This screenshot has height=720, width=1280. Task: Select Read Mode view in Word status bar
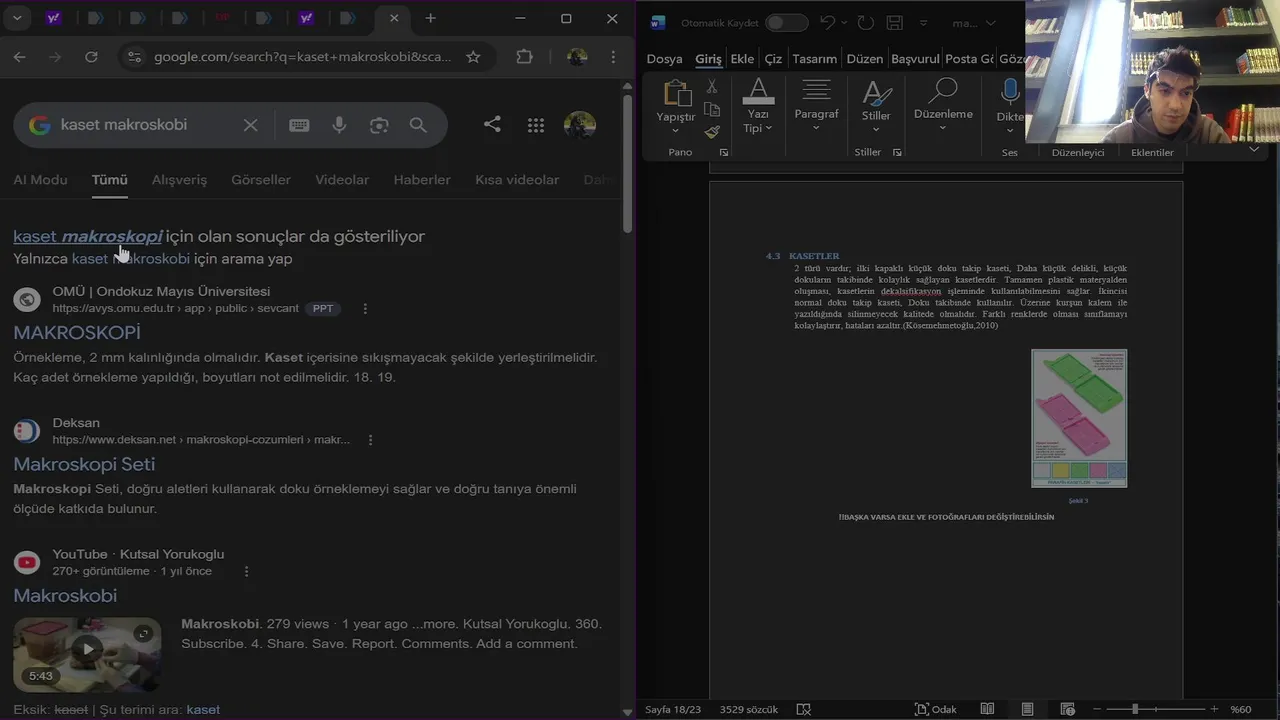(x=987, y=709)
